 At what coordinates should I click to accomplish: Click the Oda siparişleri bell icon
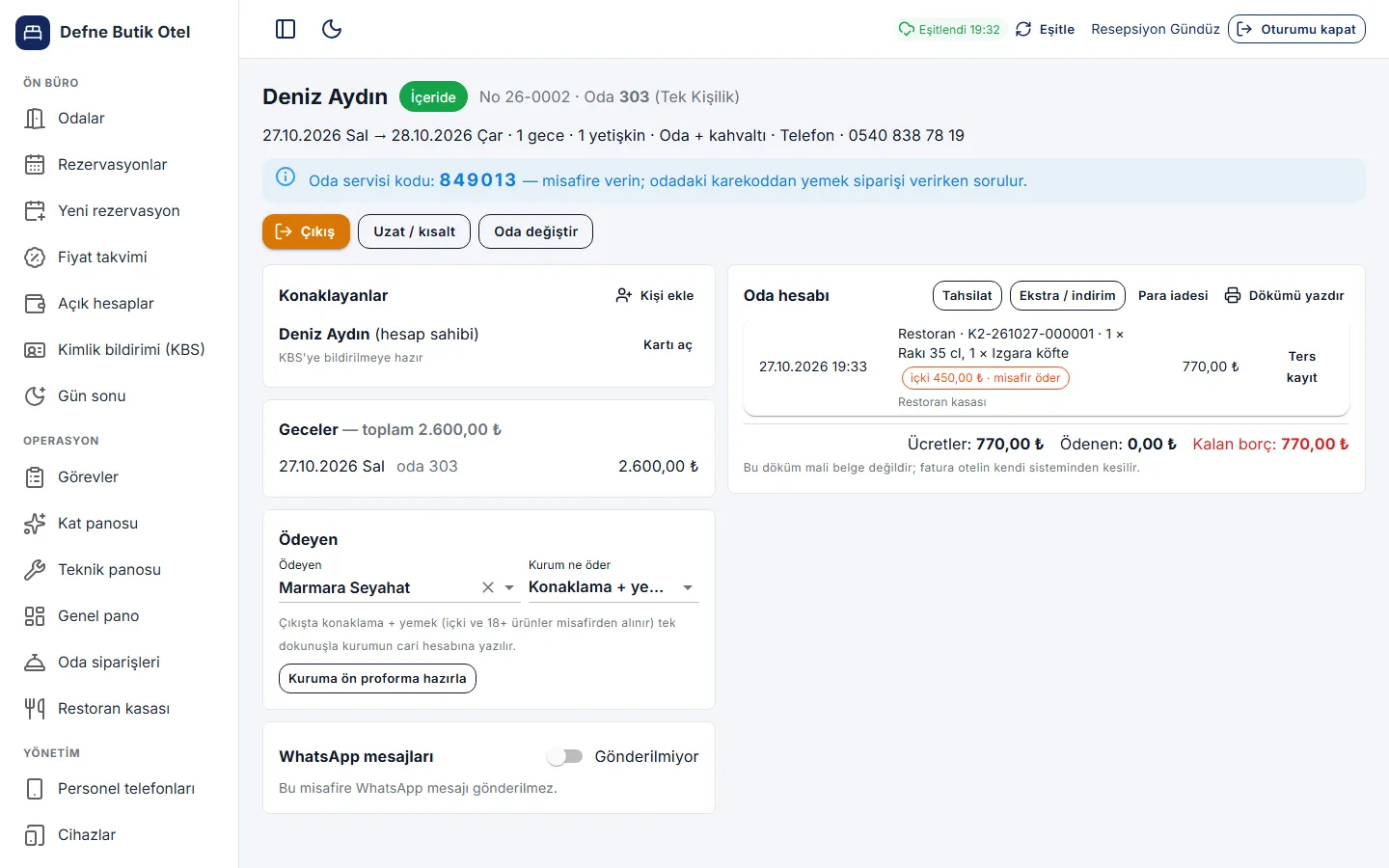pyautogui.click(x=35, y=663)
